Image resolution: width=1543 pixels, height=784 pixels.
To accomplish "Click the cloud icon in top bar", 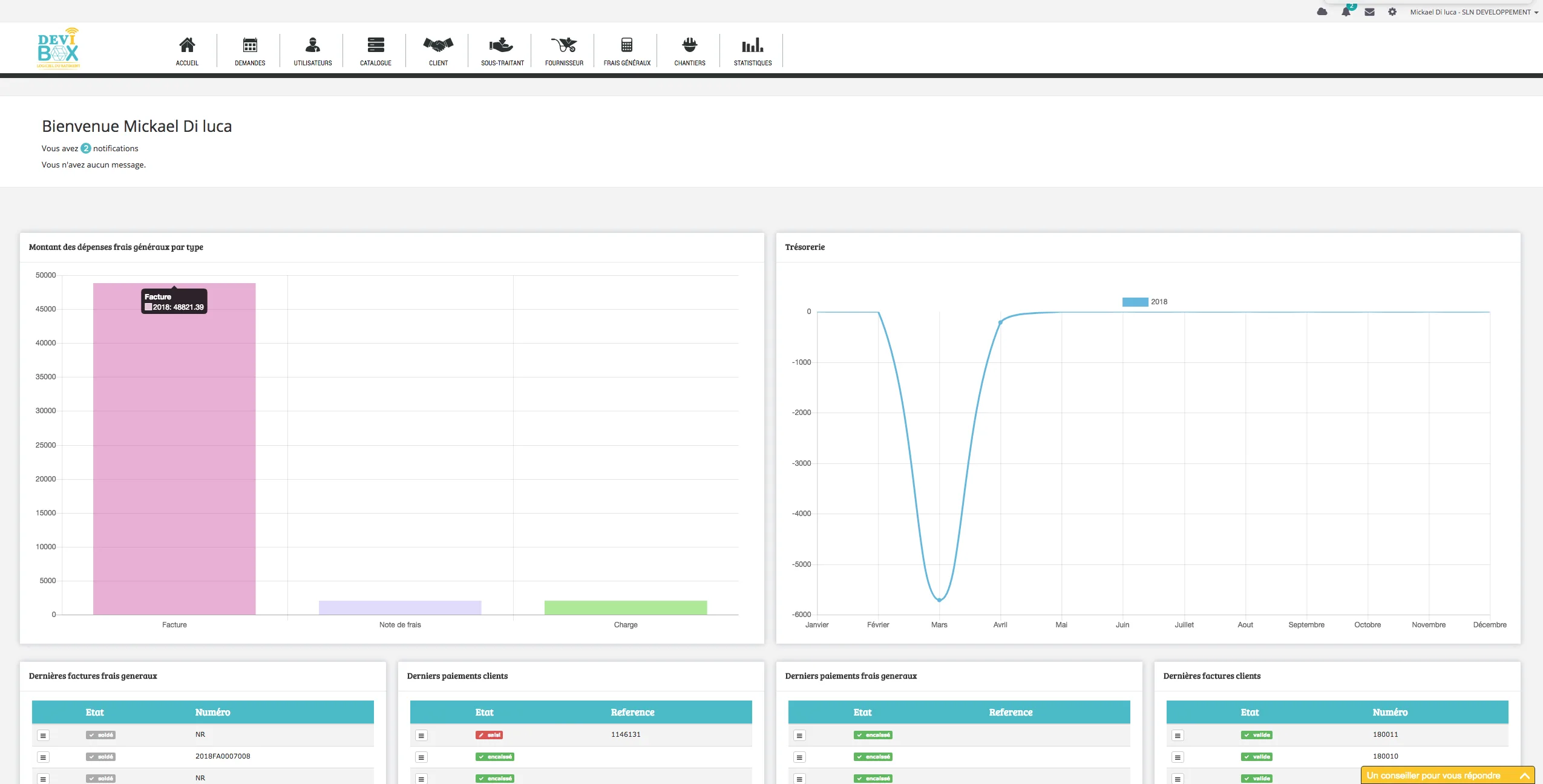I will tap(1322, 12).
